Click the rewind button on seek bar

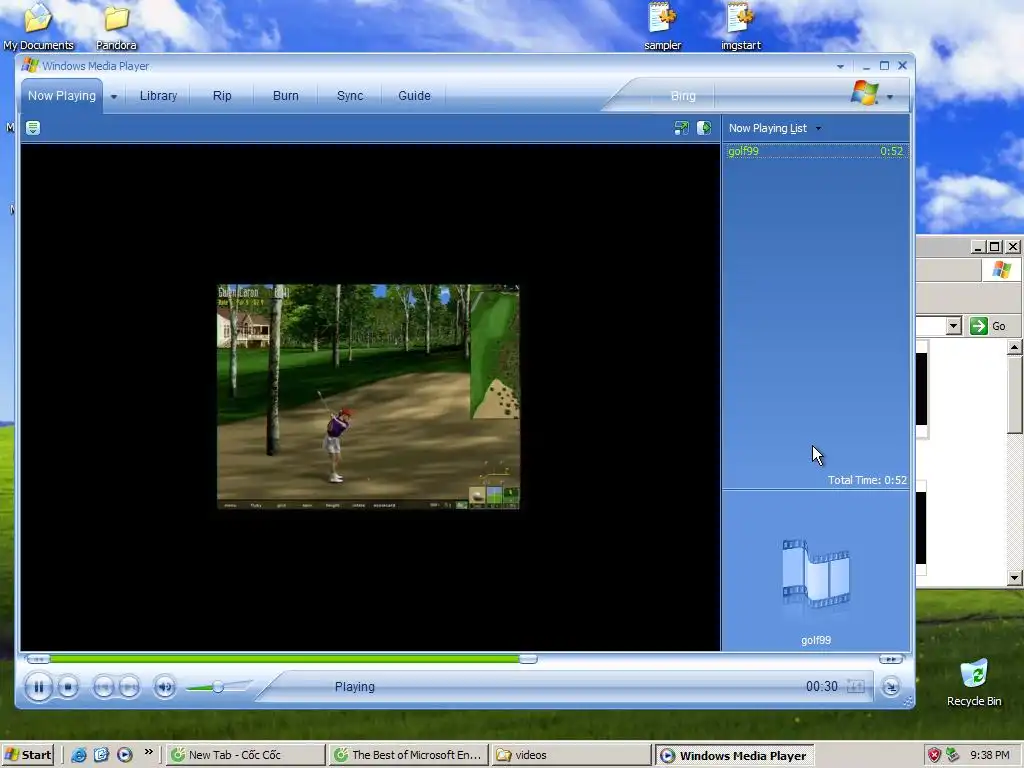tap(38, 659)
